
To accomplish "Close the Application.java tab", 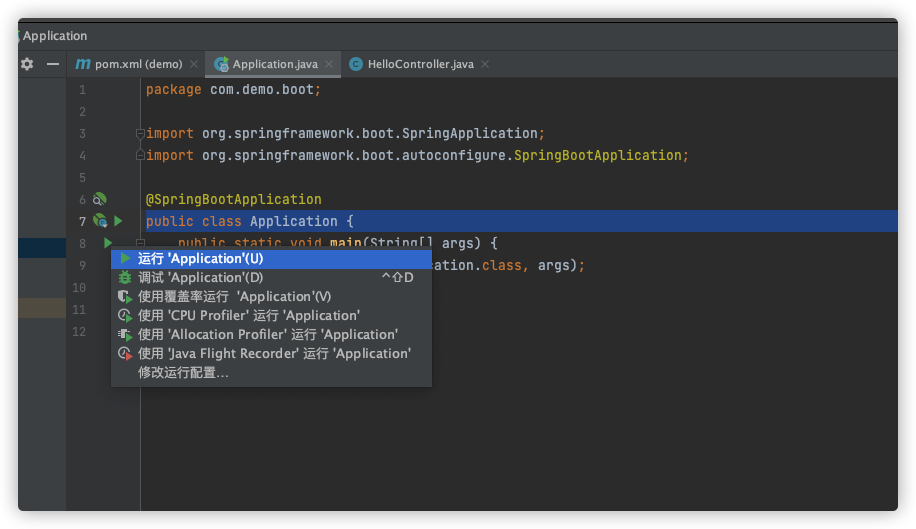I will 329,64.
